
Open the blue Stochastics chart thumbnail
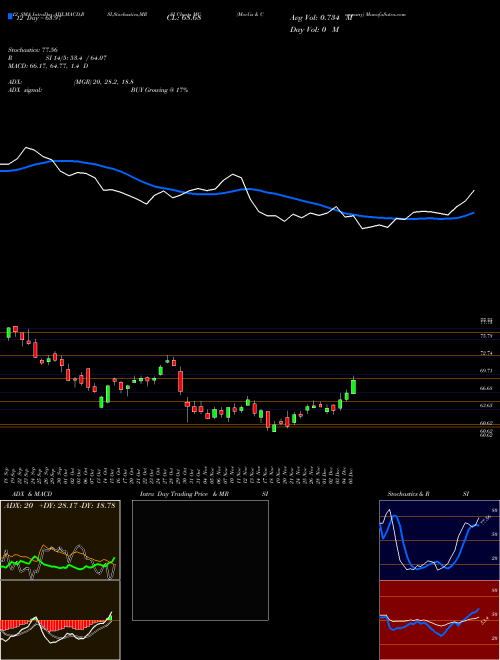439,540
